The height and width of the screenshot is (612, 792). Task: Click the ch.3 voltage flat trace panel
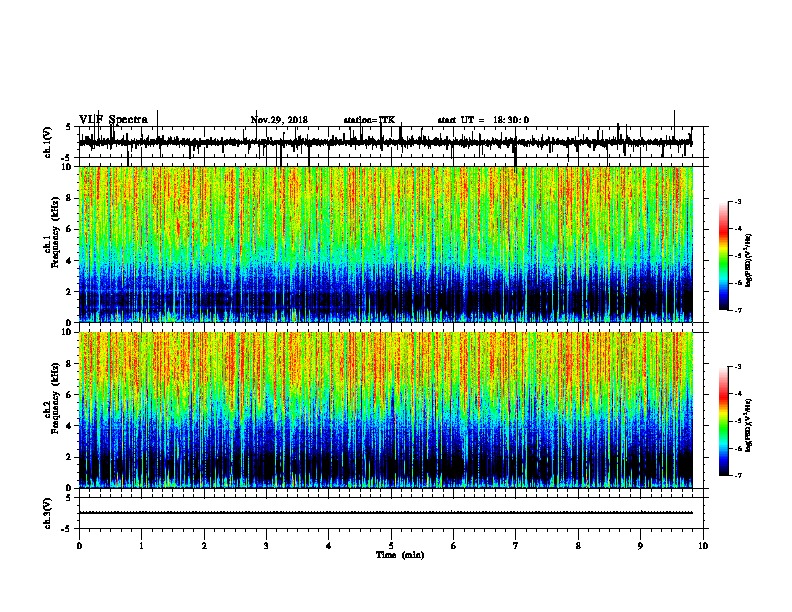(393, 513)
